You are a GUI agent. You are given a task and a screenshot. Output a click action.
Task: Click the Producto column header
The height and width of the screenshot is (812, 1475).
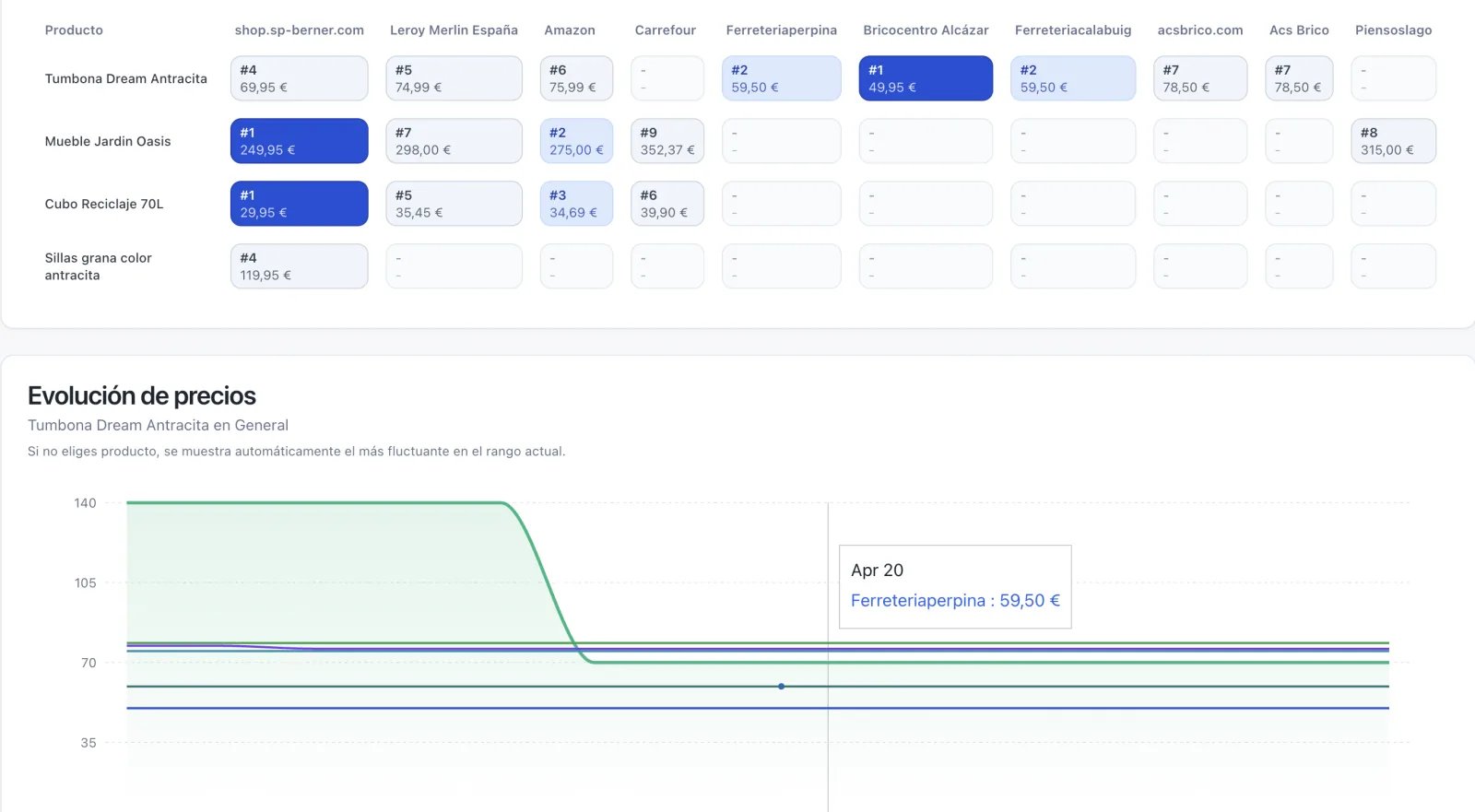74,30
